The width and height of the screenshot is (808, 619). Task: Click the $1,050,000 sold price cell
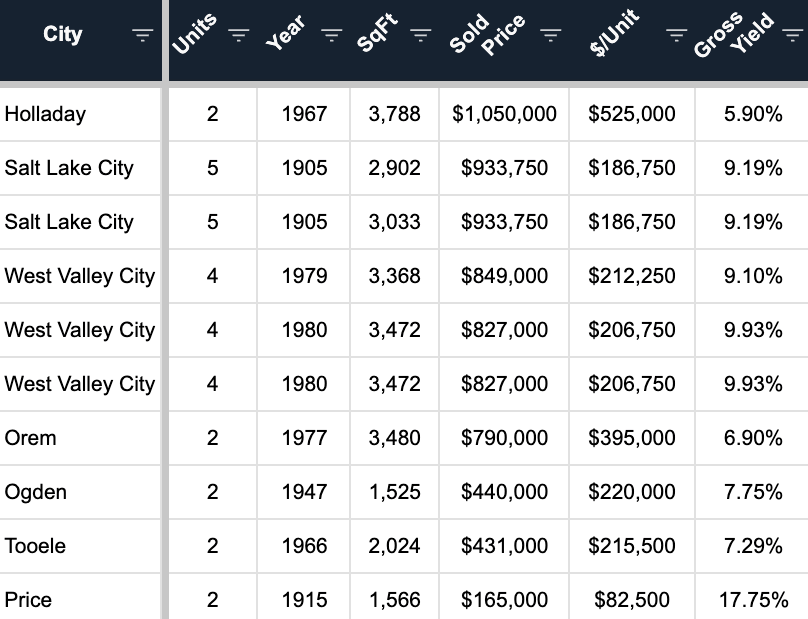point(504,114)
